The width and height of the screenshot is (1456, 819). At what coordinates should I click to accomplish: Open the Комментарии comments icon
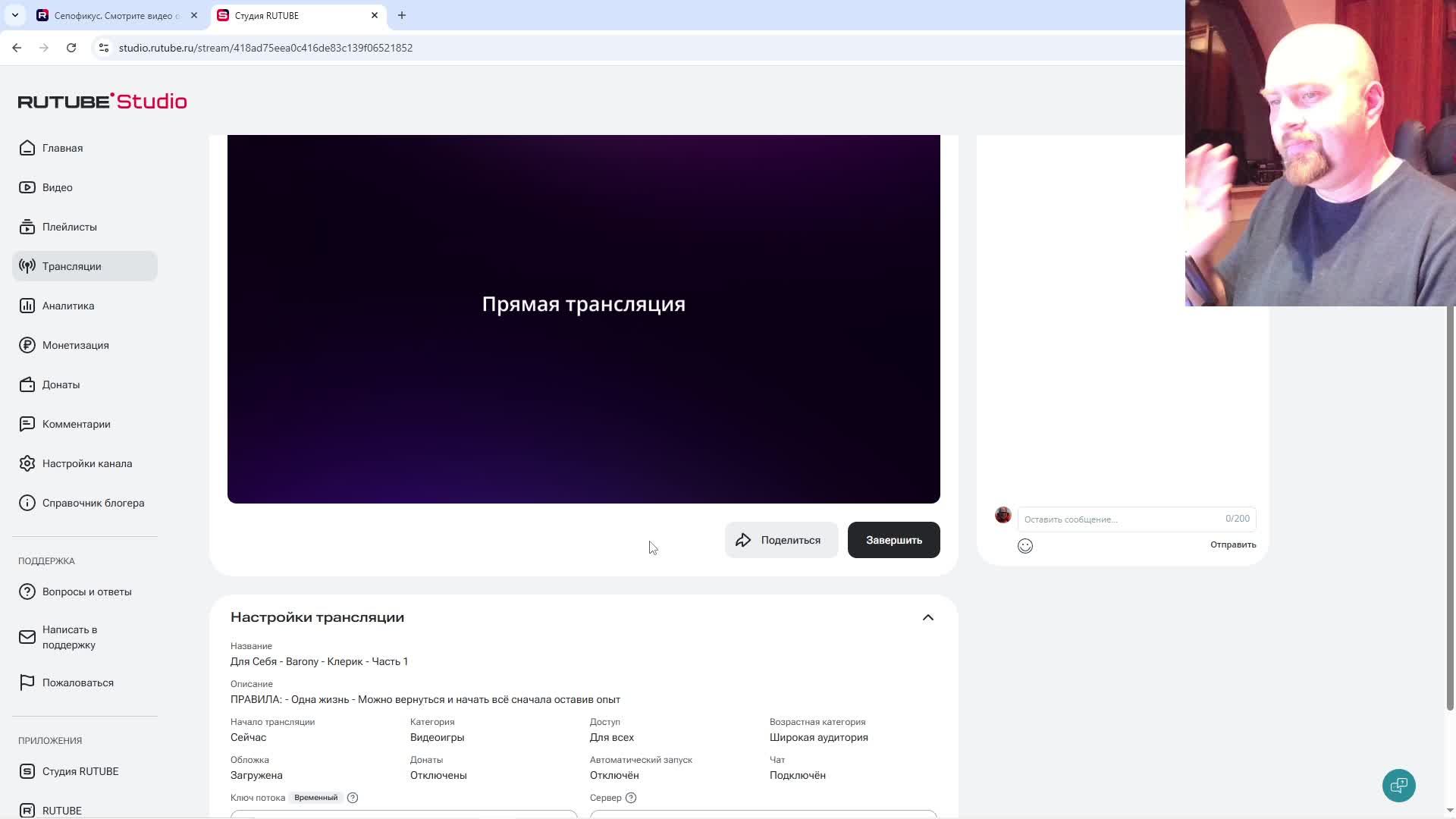tap(27, 424)
